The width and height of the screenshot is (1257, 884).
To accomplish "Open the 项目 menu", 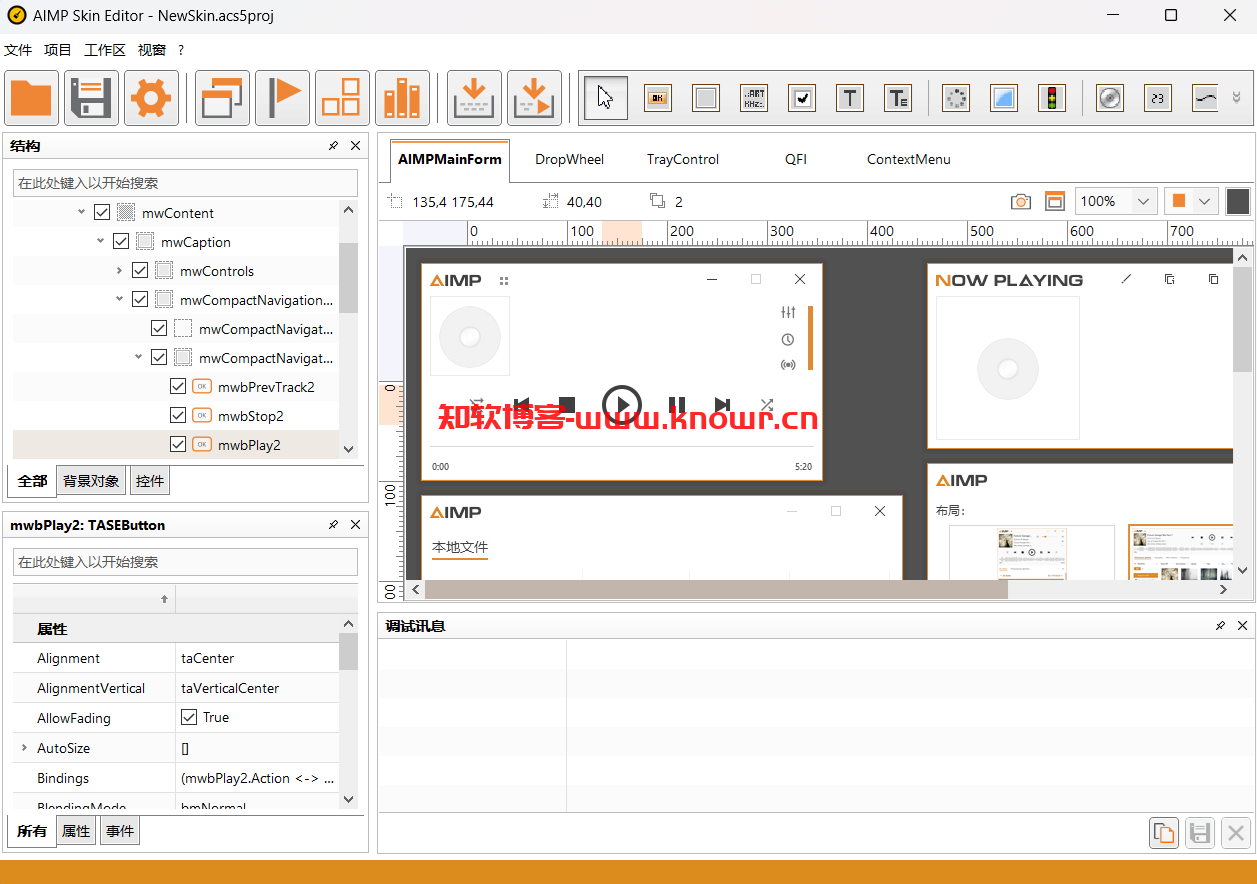I will [x=58, y=50].
